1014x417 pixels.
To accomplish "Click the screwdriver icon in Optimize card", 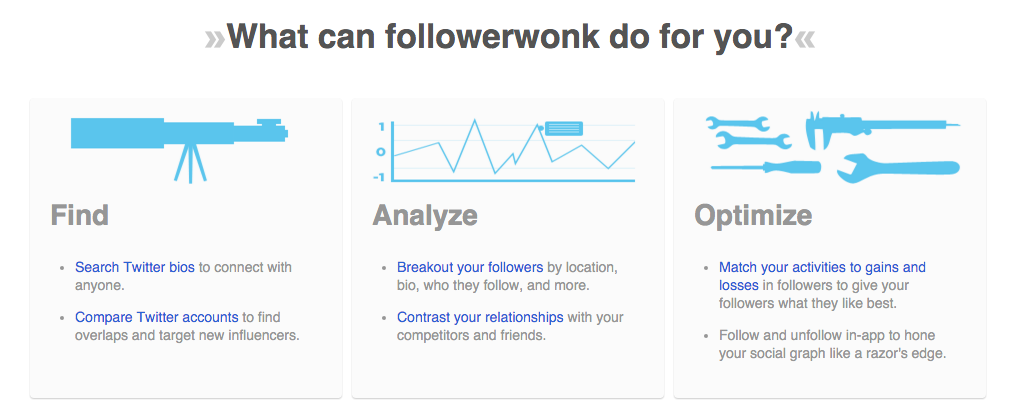I will coord(766,167).
